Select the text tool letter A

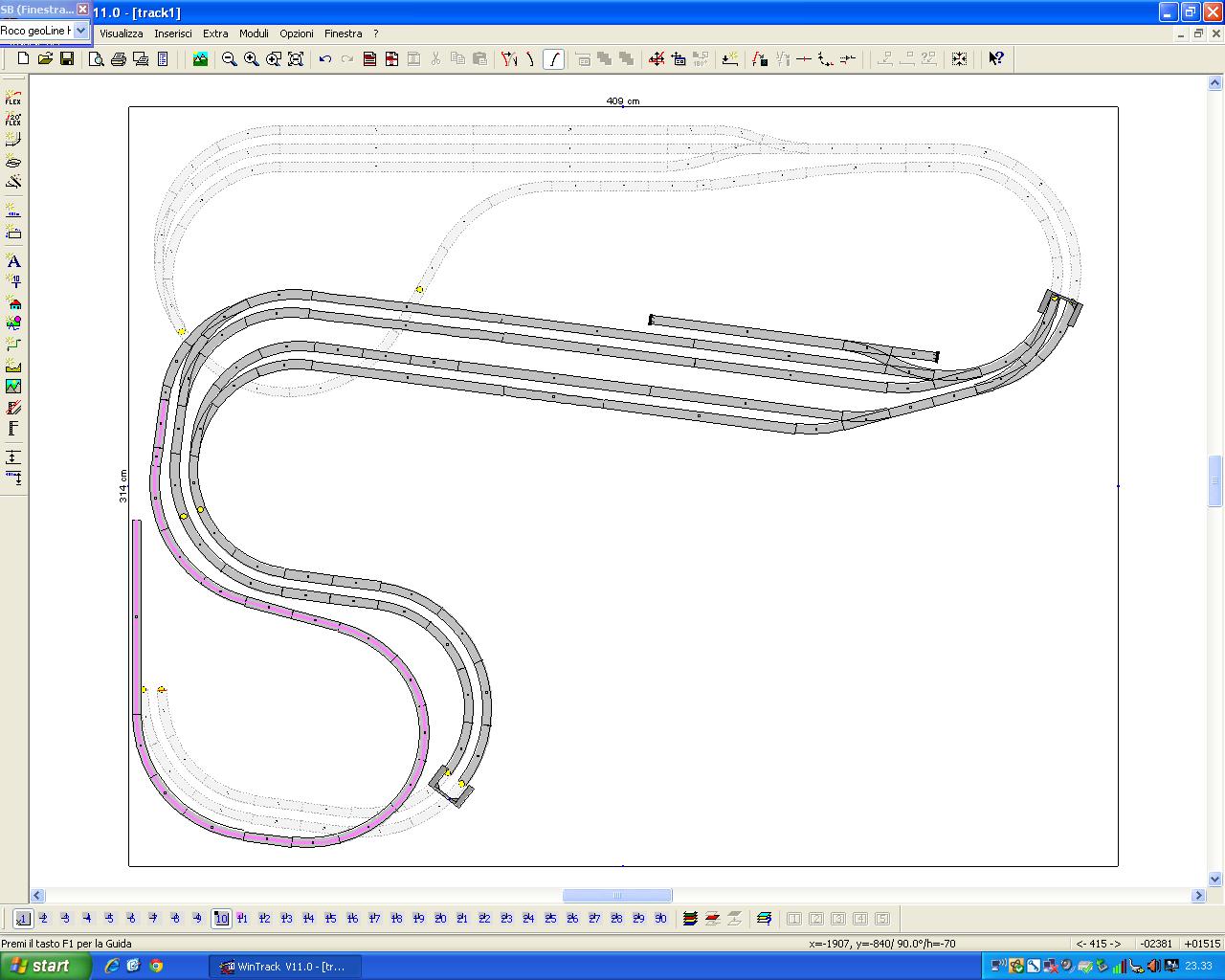[x=13, y=261]
